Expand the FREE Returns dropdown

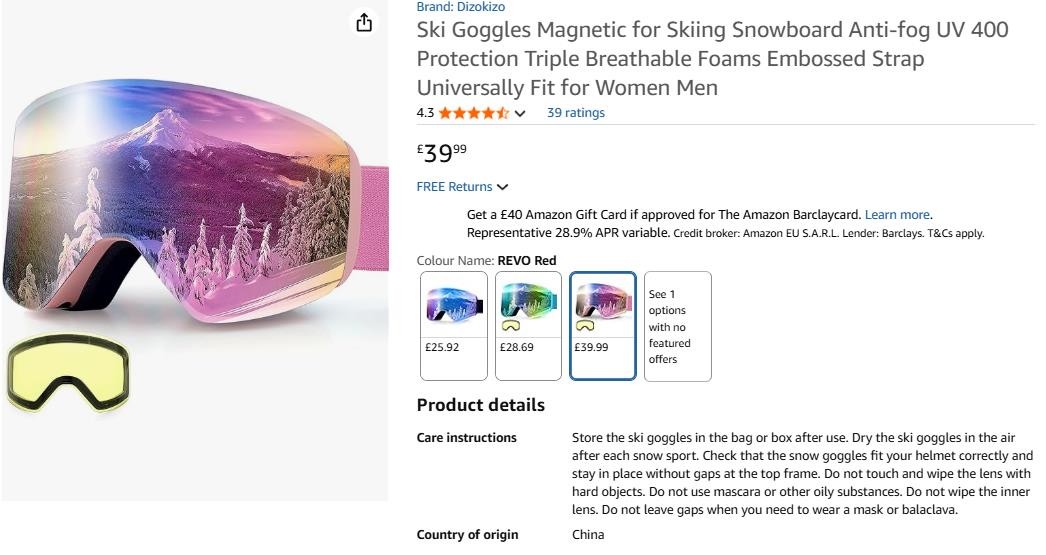(502, 187)
